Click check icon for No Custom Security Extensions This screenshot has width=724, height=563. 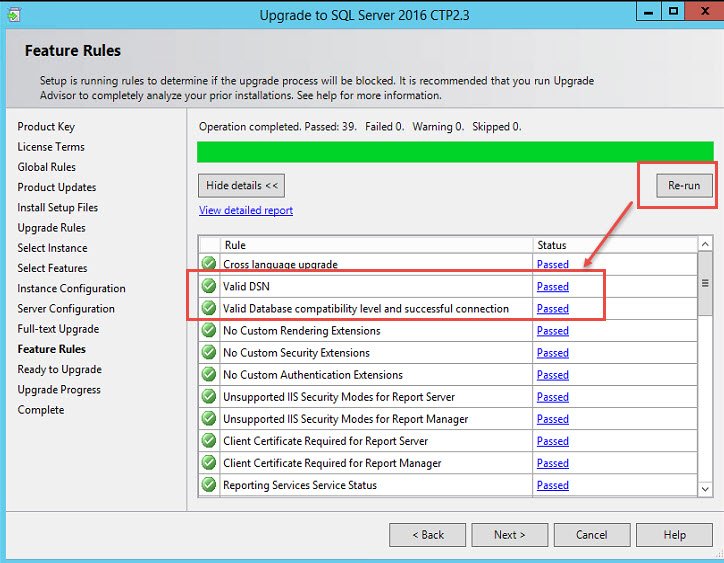[209, 352]
